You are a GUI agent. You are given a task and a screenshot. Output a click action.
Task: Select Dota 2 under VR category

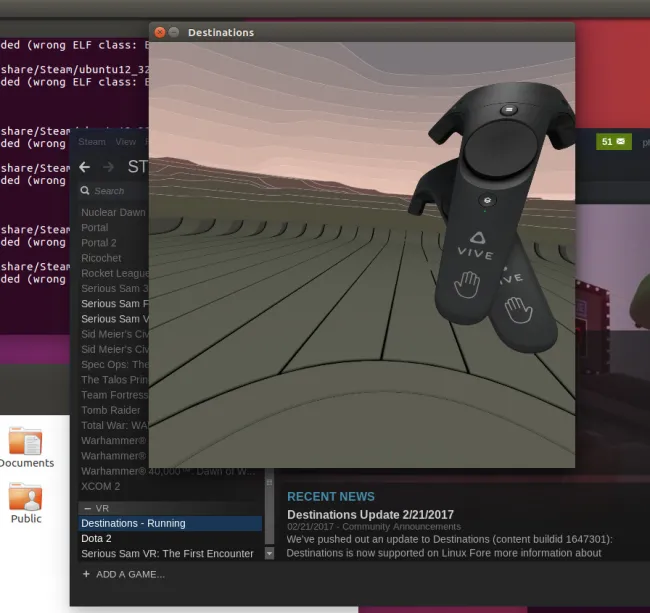pyautogui.click(x=96, y=538)
